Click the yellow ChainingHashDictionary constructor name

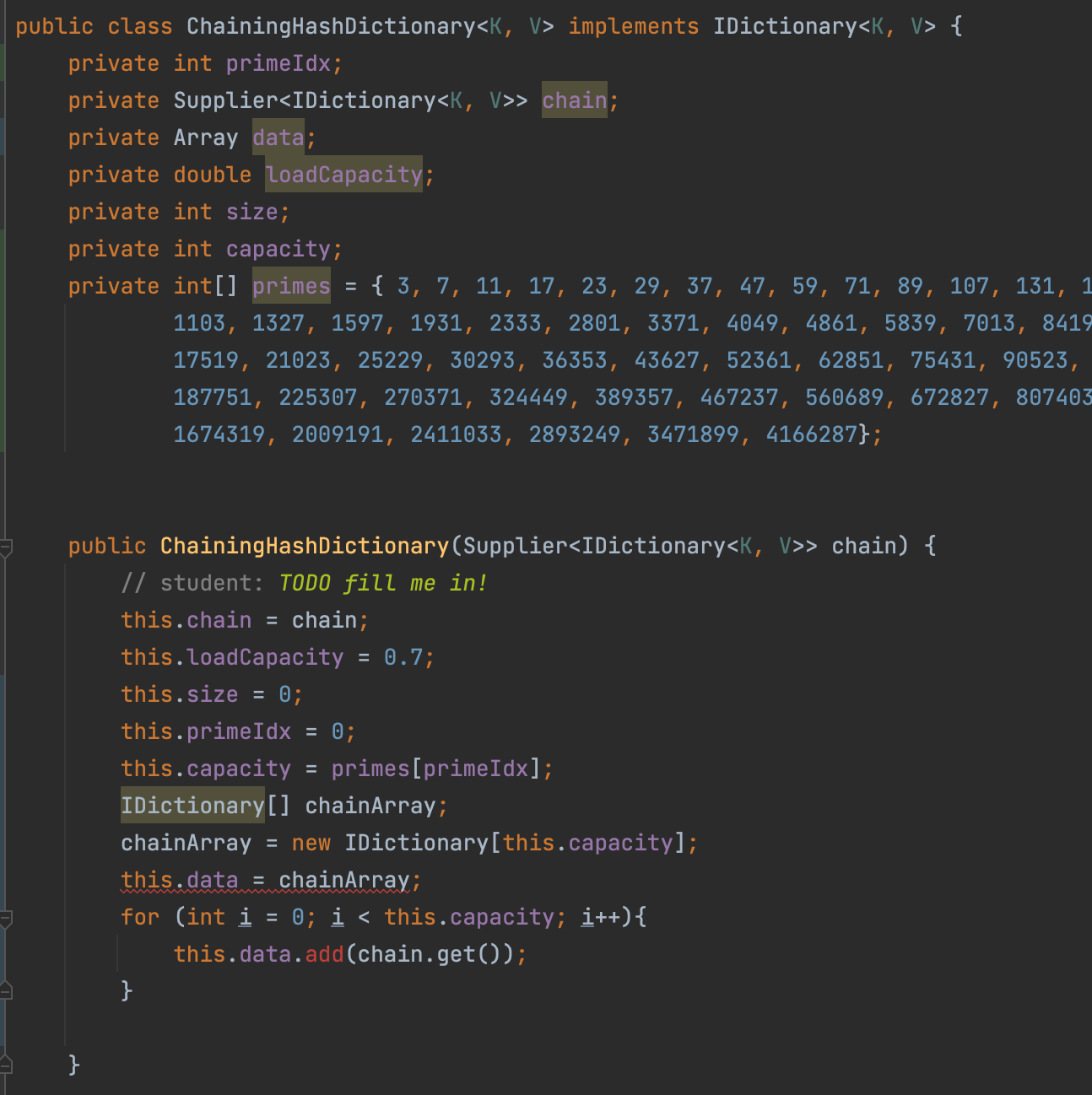point(304,546)
